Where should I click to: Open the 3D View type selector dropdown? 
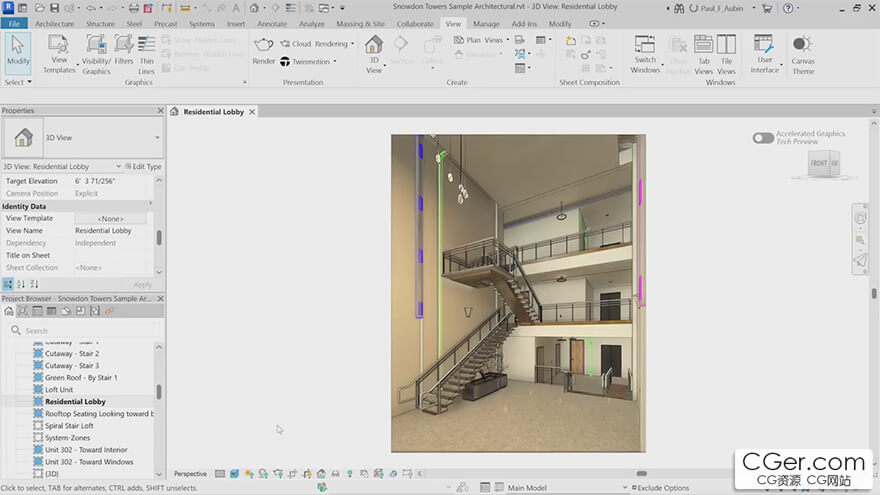(x=157, y=138)
